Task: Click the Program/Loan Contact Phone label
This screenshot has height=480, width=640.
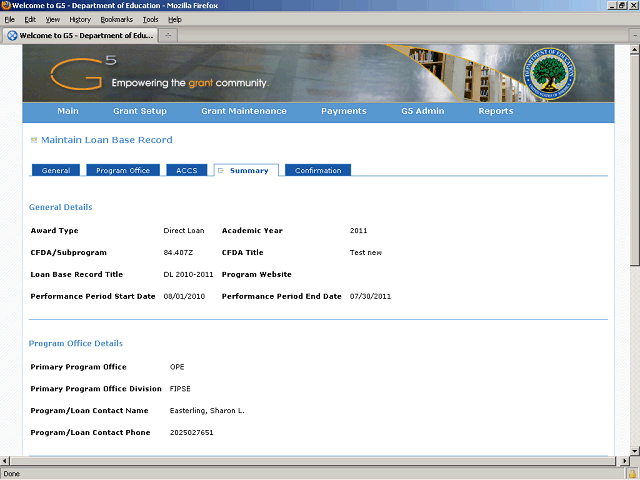Action: 90,433
